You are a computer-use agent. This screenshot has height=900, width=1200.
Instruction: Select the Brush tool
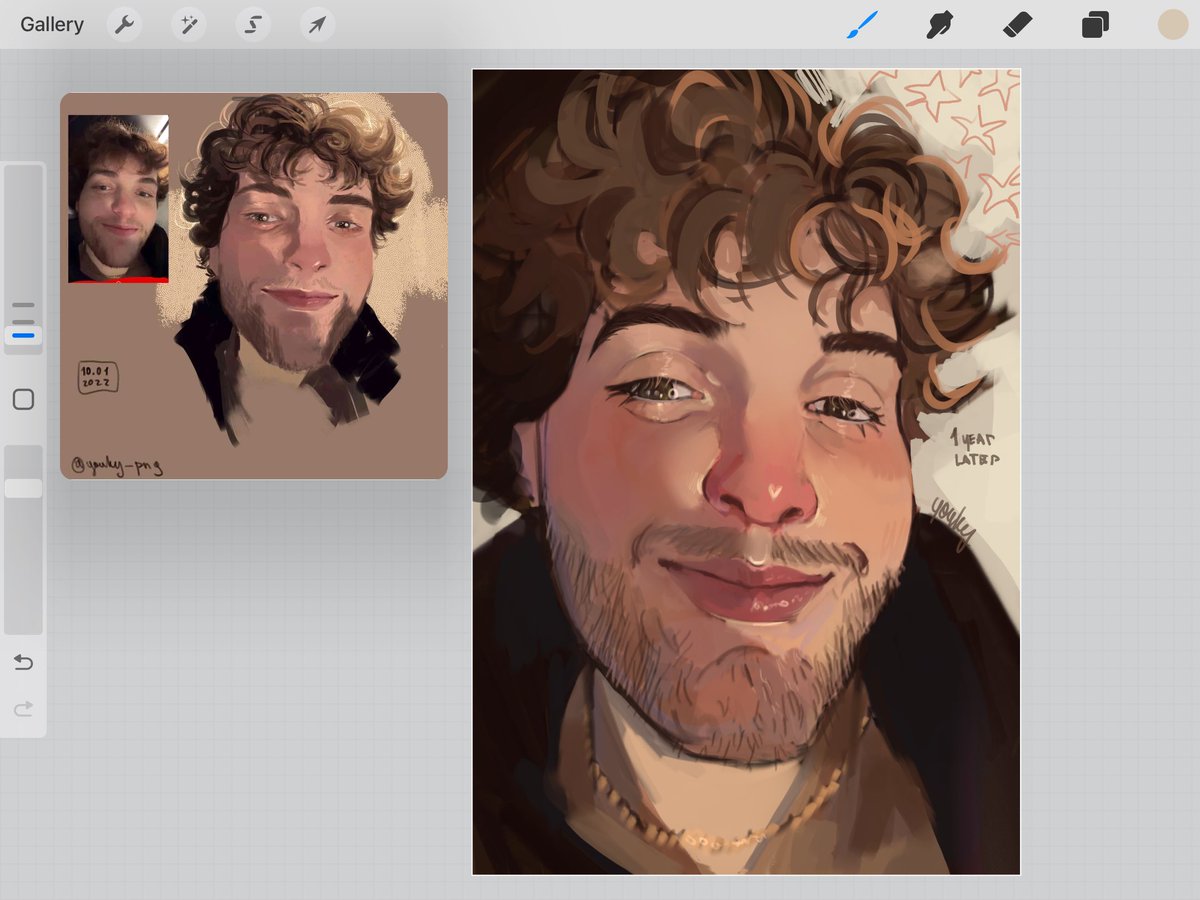pyautogui.click(x=861, y=24)
